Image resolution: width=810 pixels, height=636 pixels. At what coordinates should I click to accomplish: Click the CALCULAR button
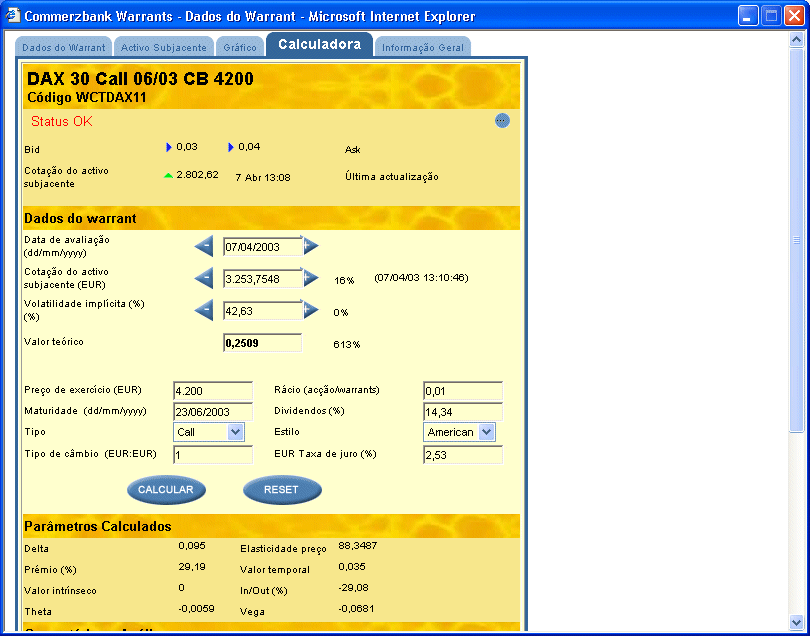coord(166,490)
